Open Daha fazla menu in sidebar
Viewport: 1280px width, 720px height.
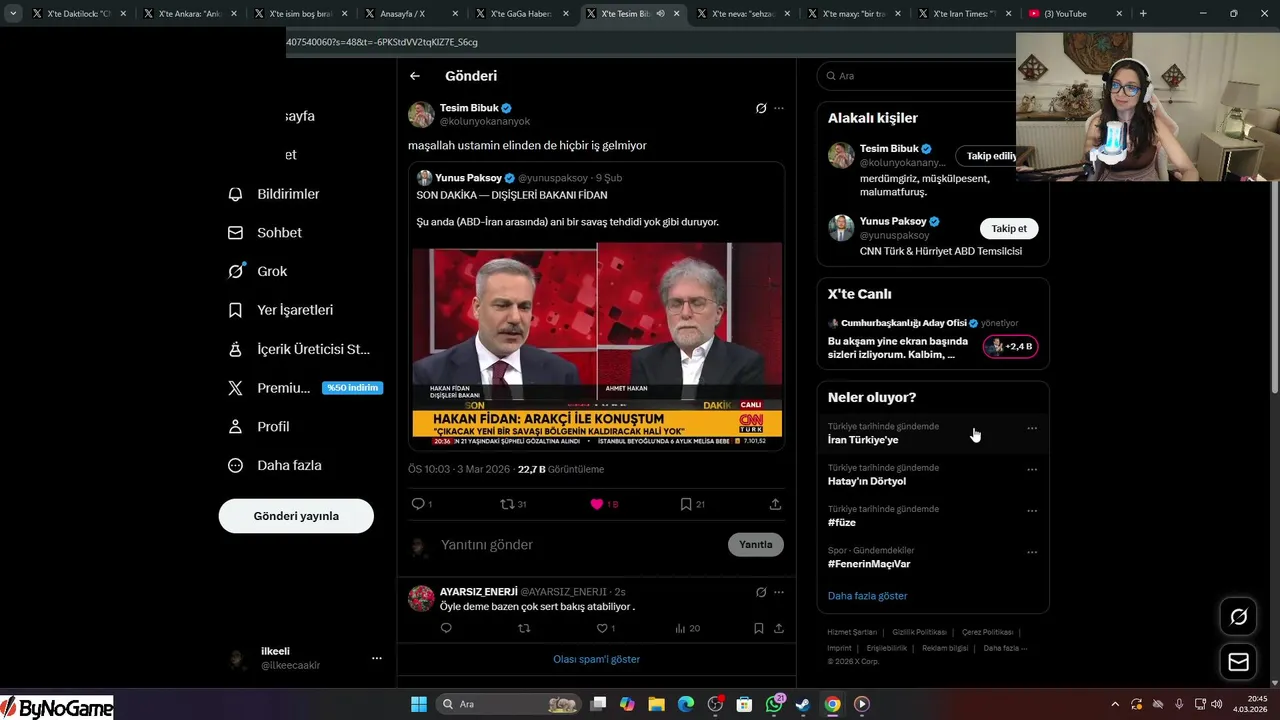pyautogui.click(x=275, y=465)
